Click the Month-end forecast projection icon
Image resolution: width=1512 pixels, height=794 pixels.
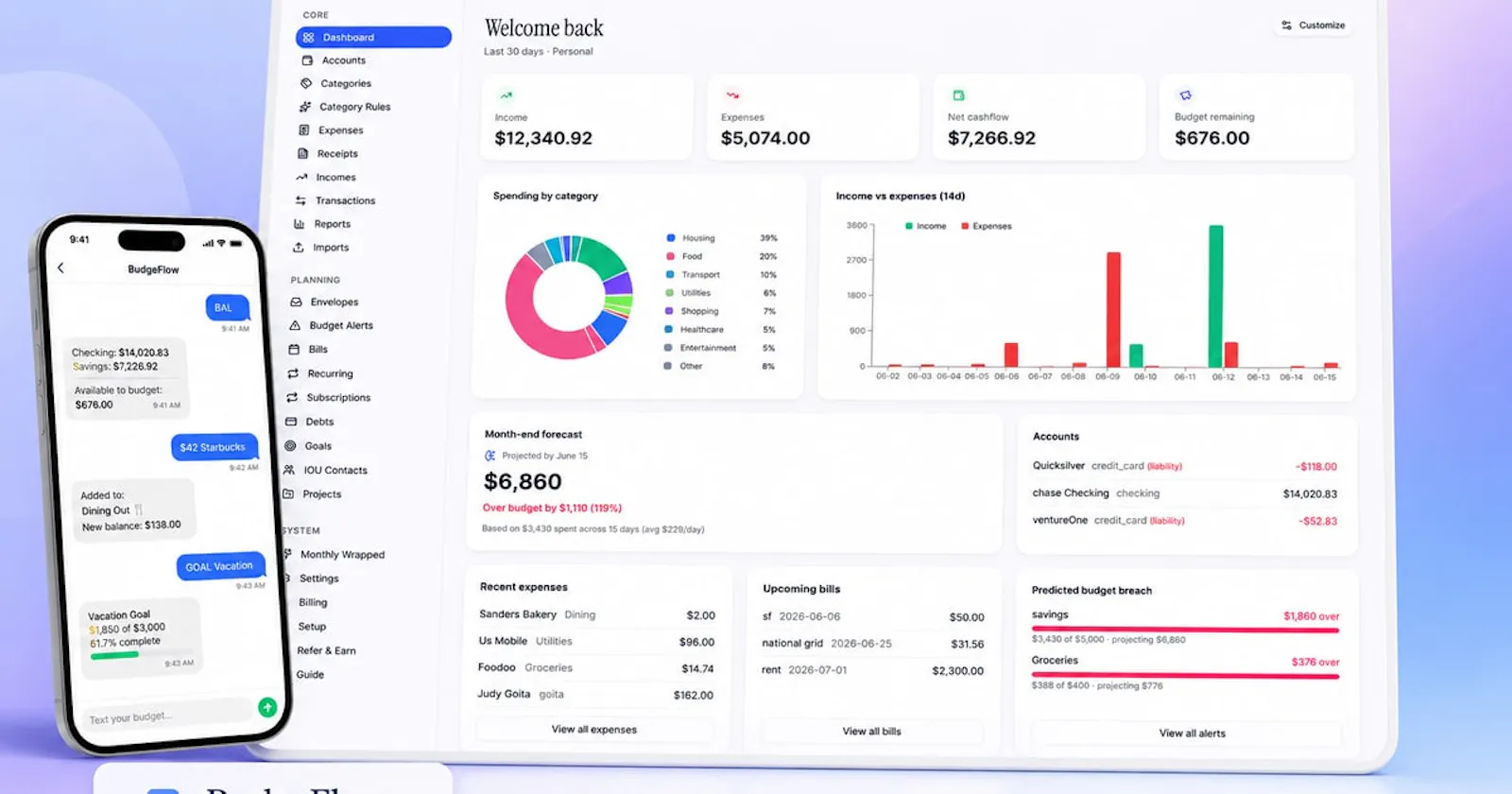tap(490, 456)
